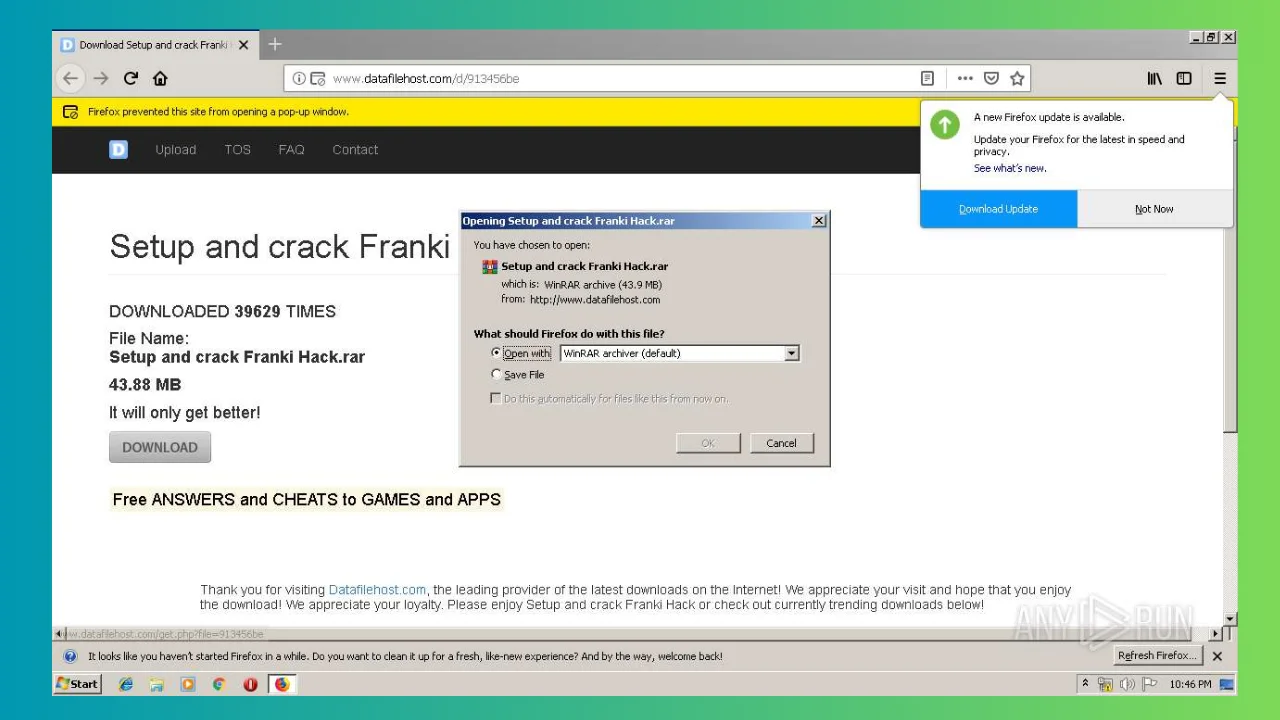The image size is (1280, 720).
Task: Click the Firefox taskbar button
Action: tap(282, 684)
